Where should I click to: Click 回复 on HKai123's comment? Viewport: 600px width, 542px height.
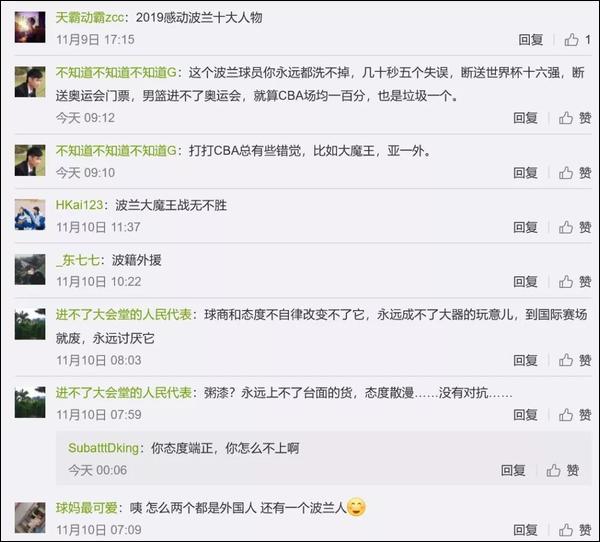[x=525, y=227]
